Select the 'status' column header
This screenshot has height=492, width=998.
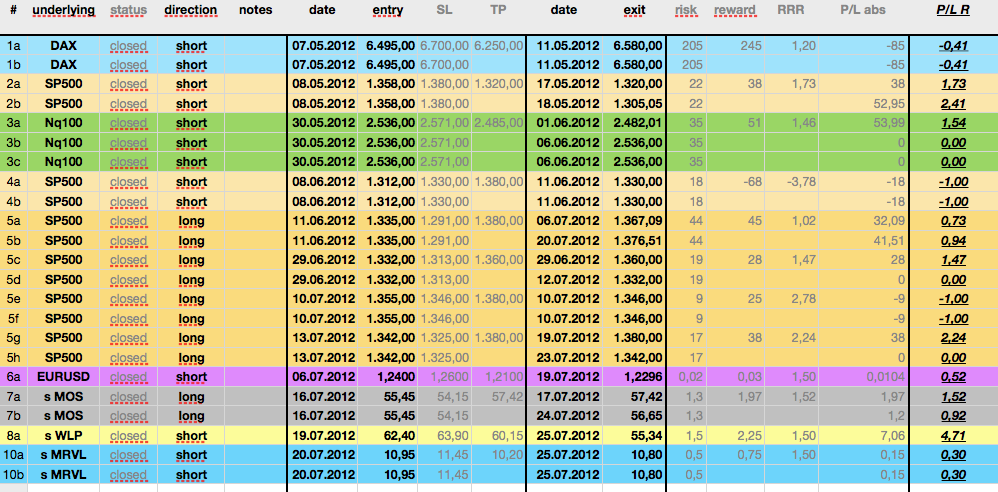point(128,11)
